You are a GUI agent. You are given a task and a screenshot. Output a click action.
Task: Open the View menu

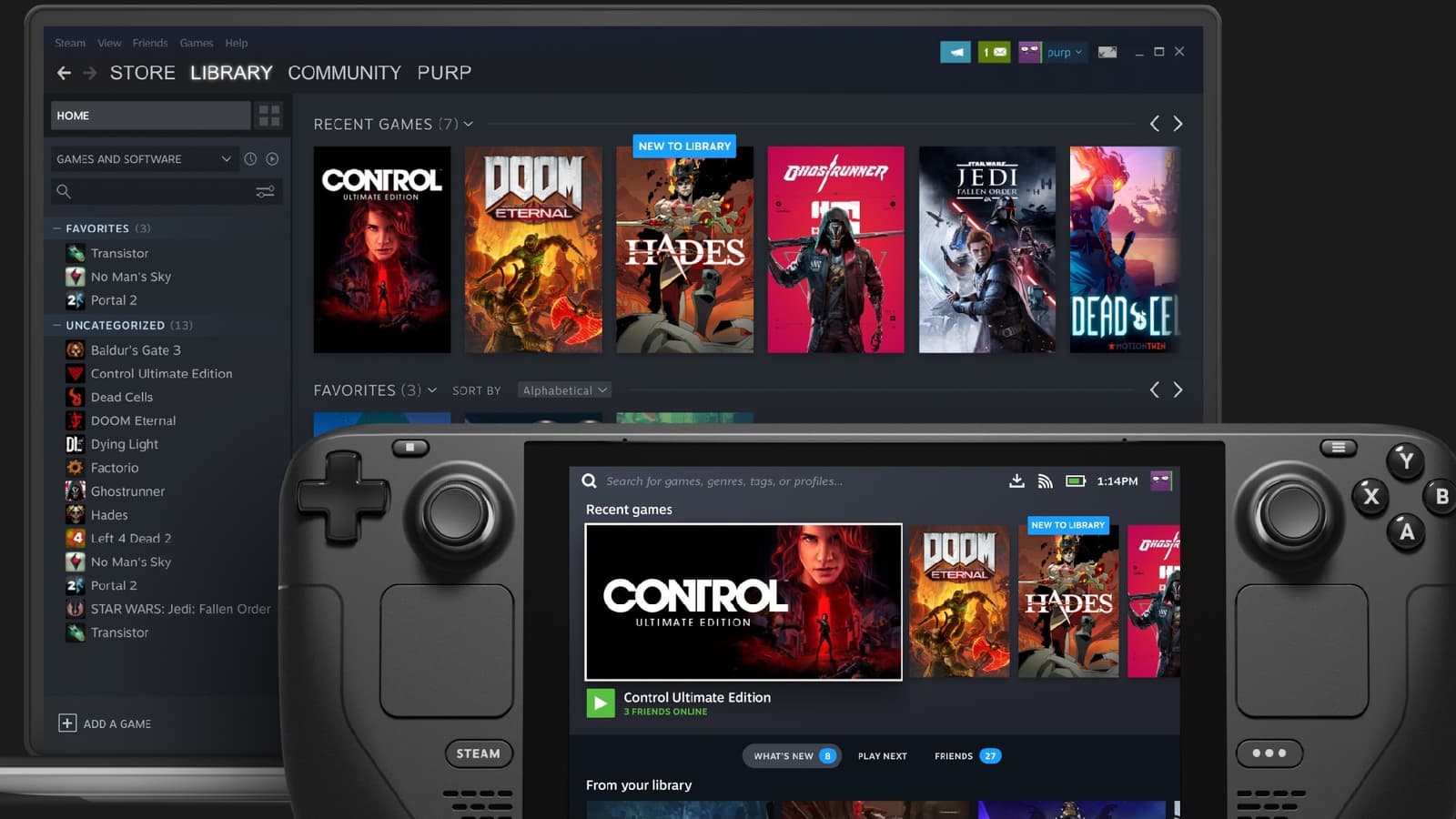[x=109, y=43]
